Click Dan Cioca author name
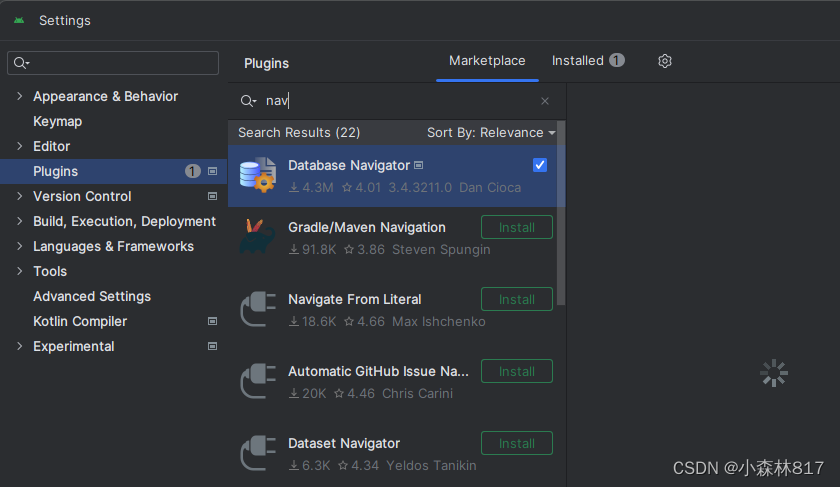Image resolution: width=840 pixels, height=487 pixels. [490, 188]
